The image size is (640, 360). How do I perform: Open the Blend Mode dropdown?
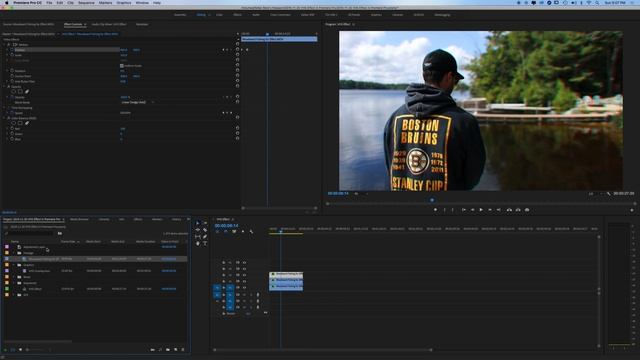[x=137, y=102]
